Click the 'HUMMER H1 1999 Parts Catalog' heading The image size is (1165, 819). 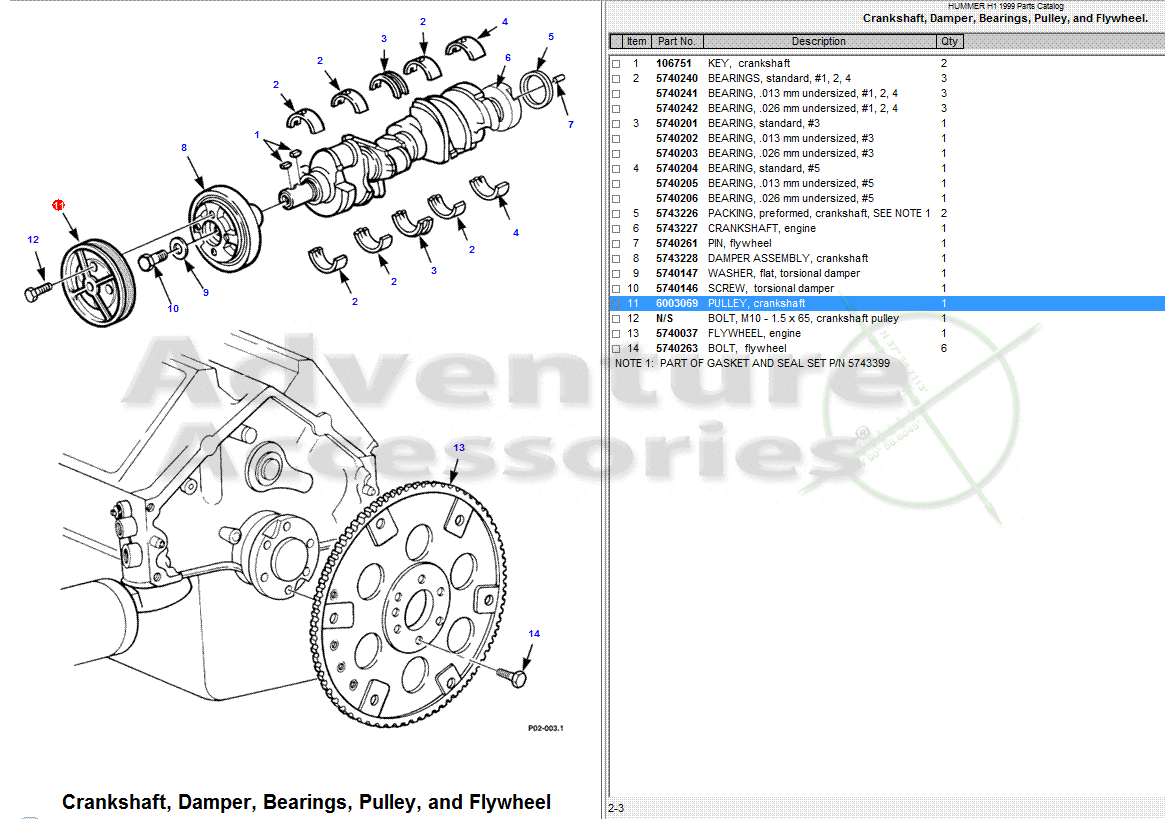[x=1005, y=6]
